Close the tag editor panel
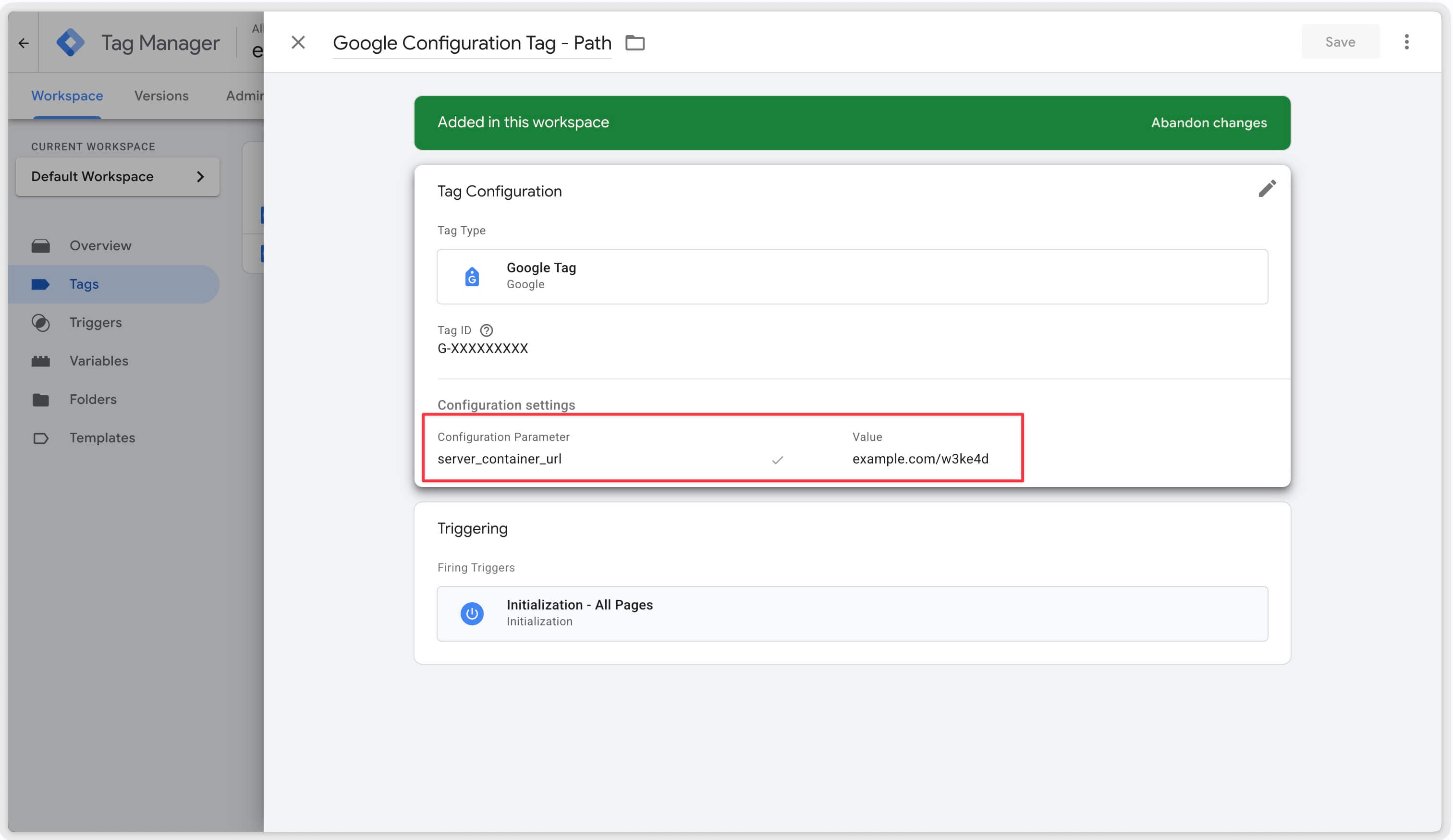This screenshot has height=840, width=1453. [297, 42]
